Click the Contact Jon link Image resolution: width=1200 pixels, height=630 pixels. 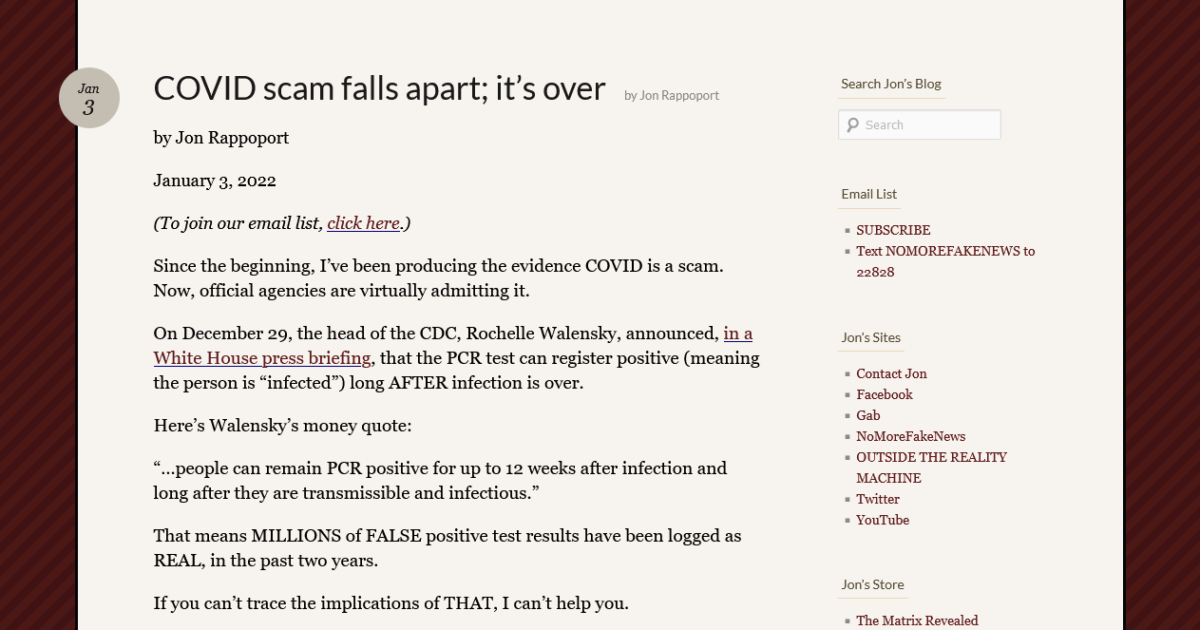click(x=891, y=373)
